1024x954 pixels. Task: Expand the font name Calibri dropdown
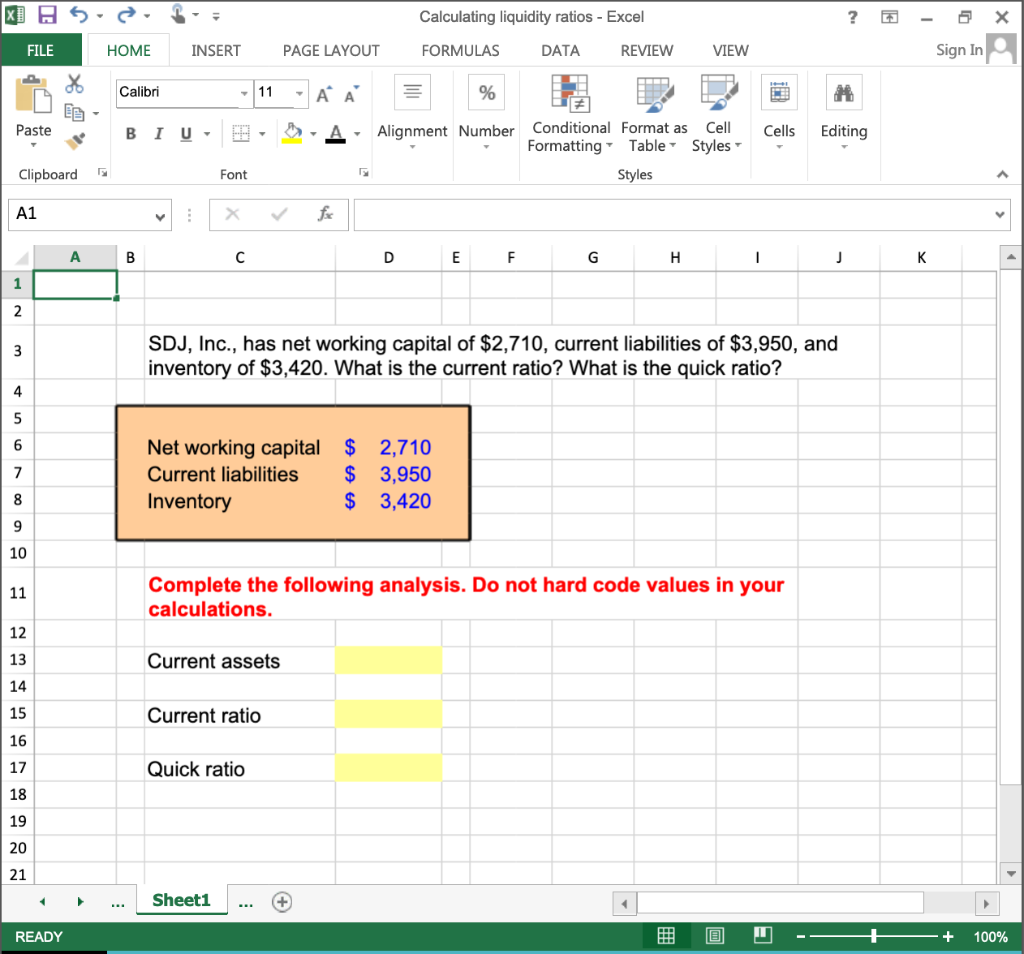244,93
